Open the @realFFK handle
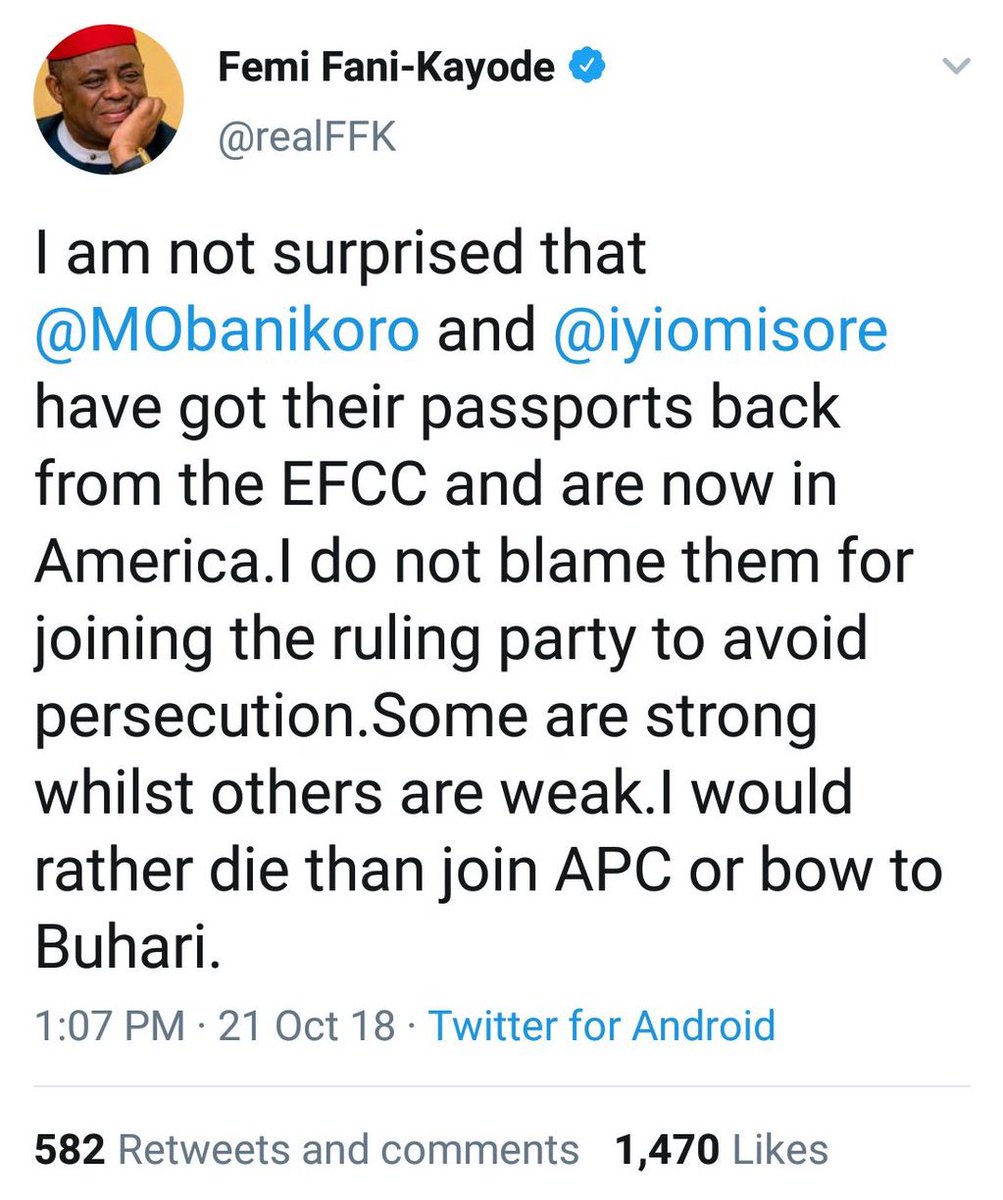The height and width of the screenshot is (1200, 1003). click(307, 137)
